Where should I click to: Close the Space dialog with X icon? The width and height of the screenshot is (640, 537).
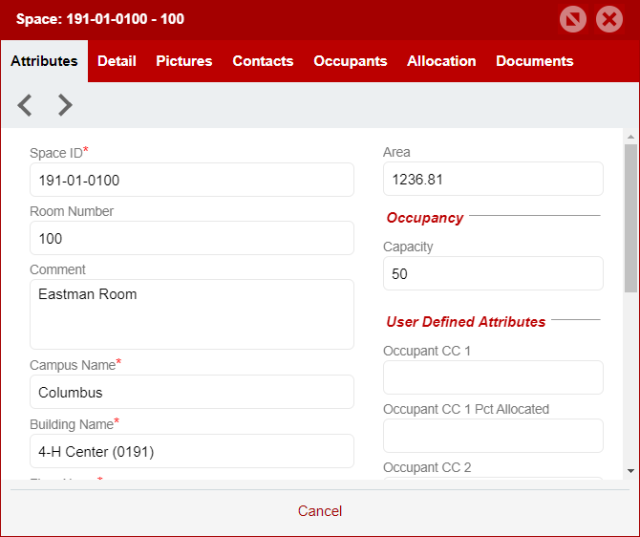click(x=609, y=19)
